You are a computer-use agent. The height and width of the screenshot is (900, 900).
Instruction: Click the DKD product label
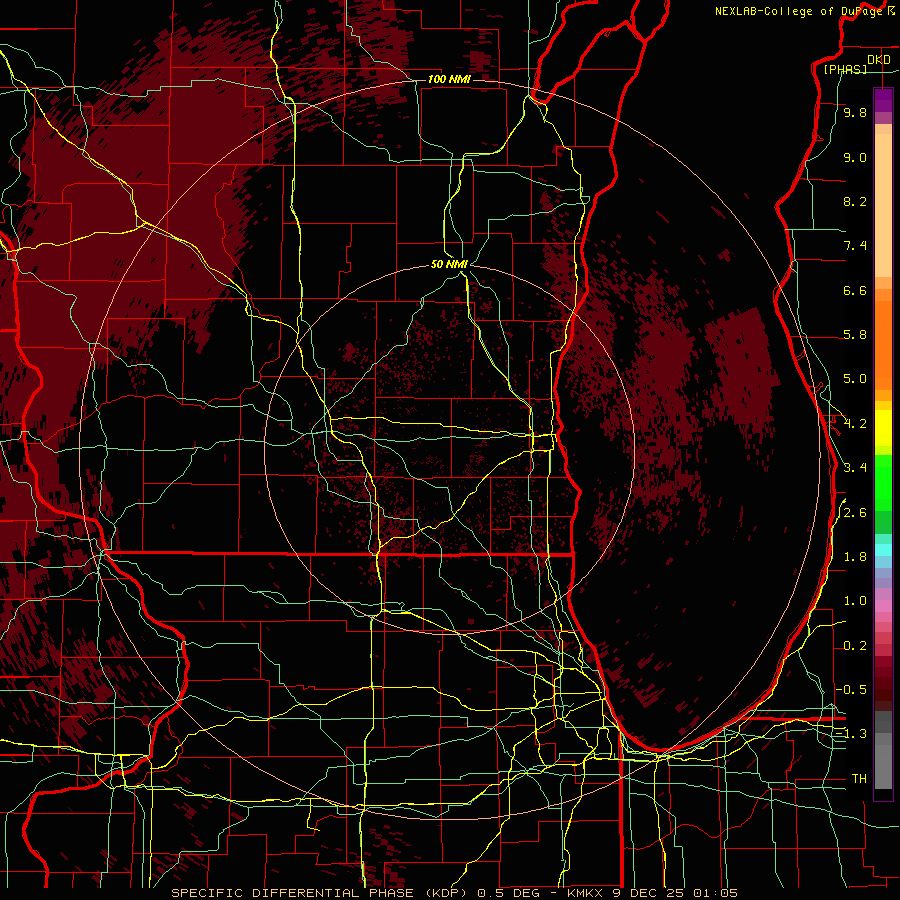(x=879, y=60)
